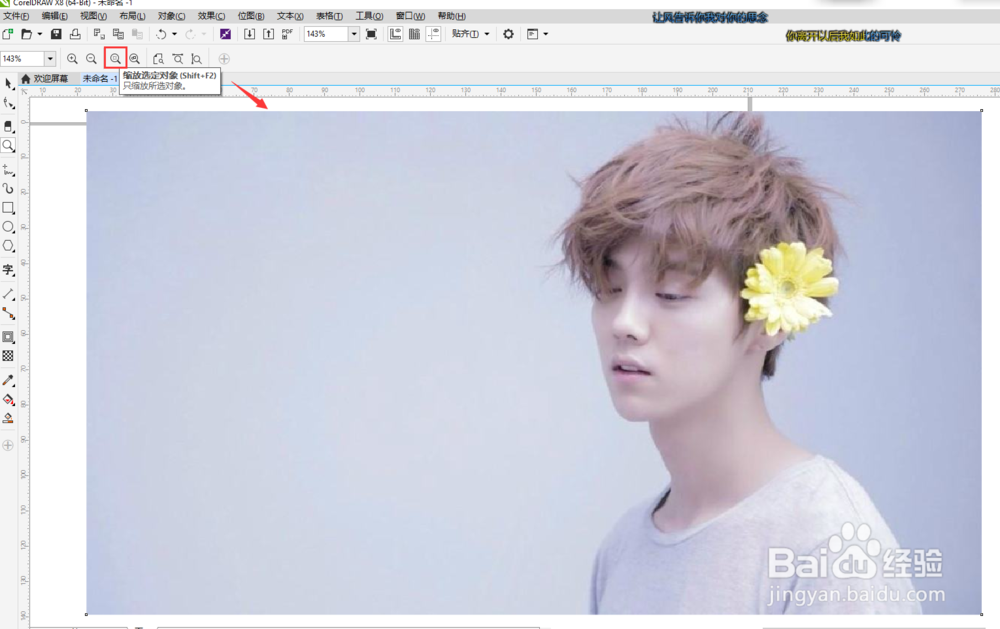This screenshot has width=1000, height=629.
Task: Open the 文本 menu
Action: click(x=290, y=16)
